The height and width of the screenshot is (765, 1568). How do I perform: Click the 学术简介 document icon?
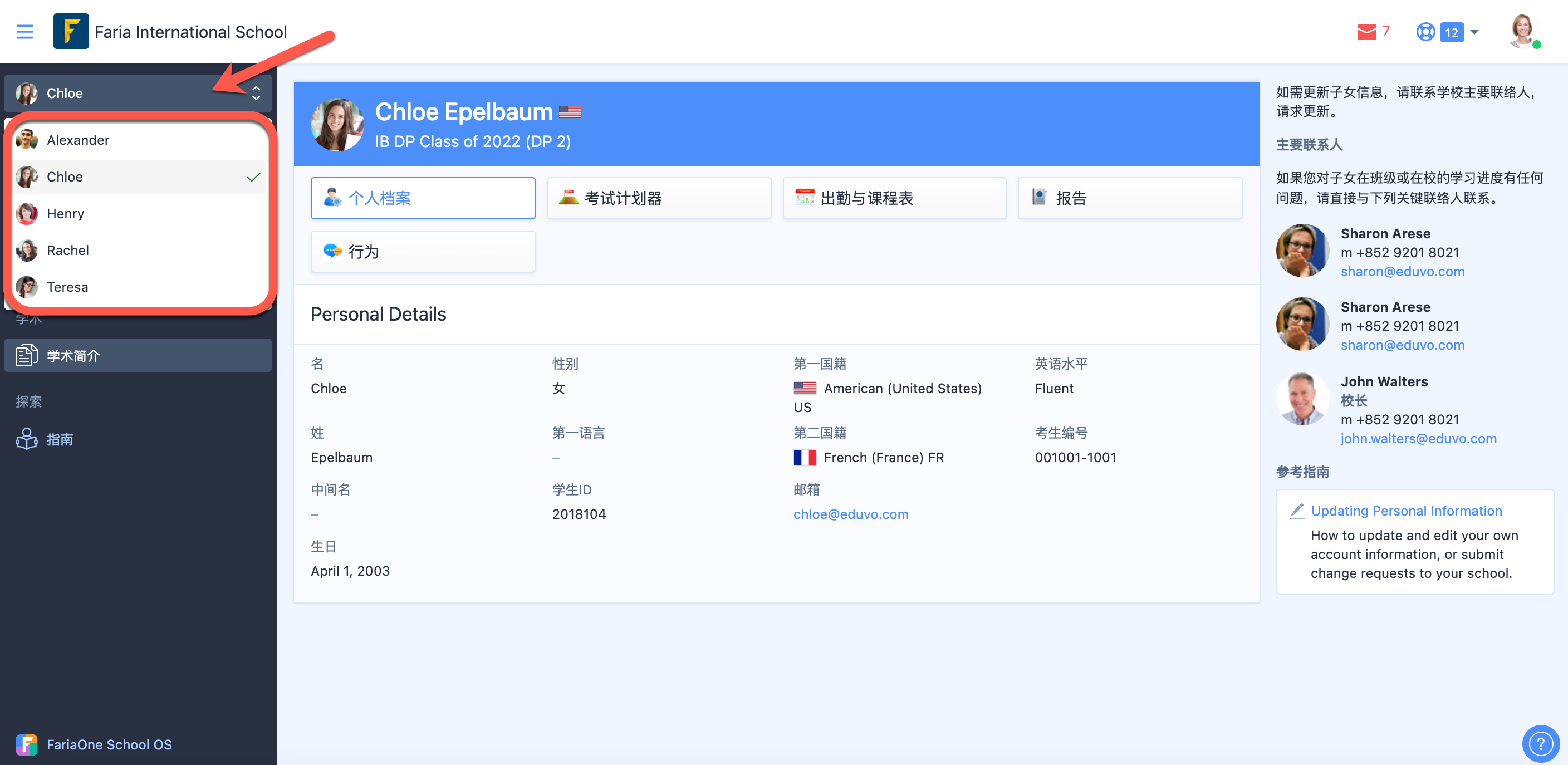pos(26,355)
